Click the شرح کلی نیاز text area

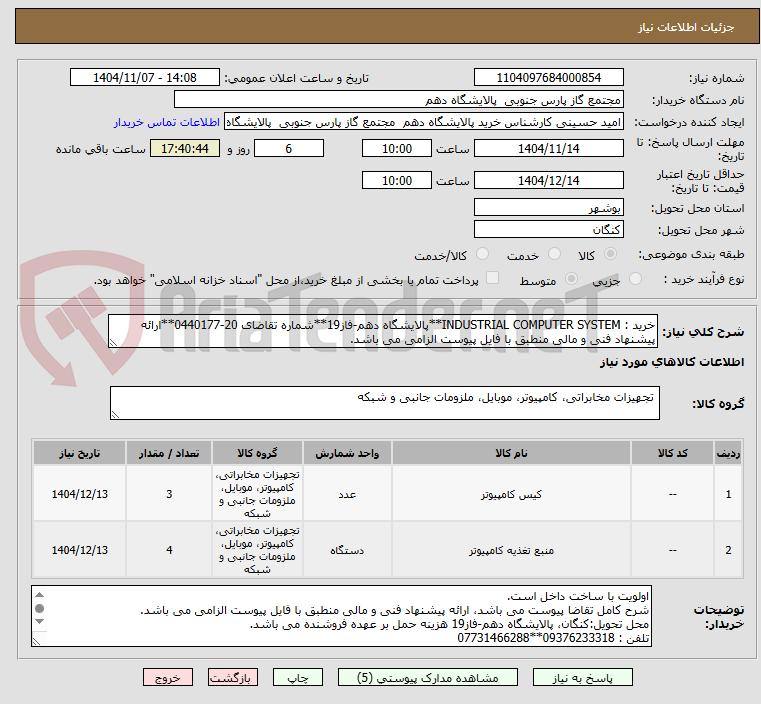coord(383,331)
